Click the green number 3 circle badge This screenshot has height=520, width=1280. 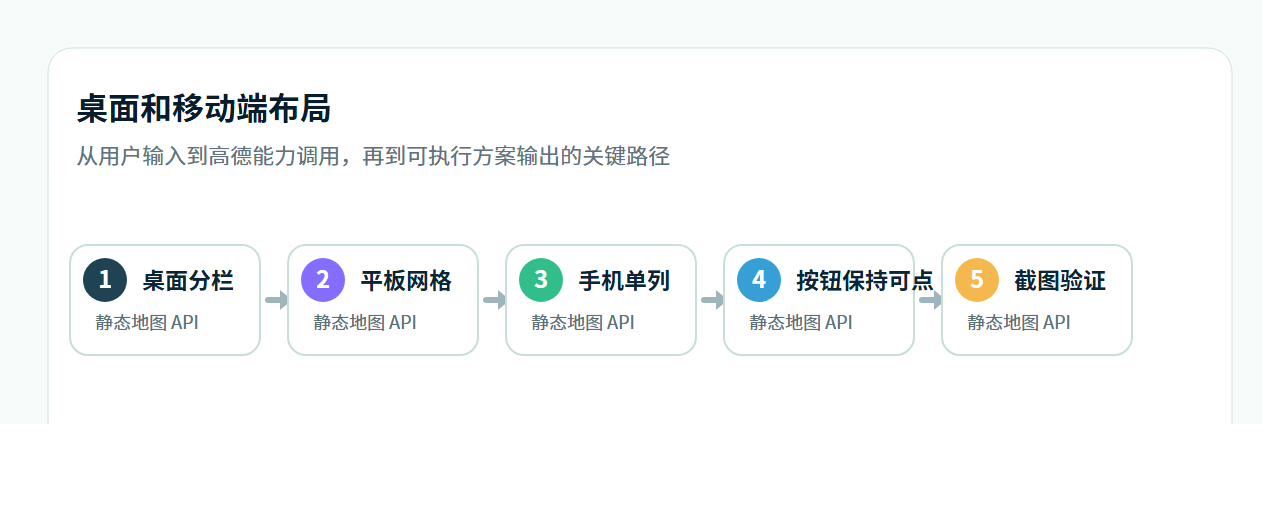click(541, 280)
